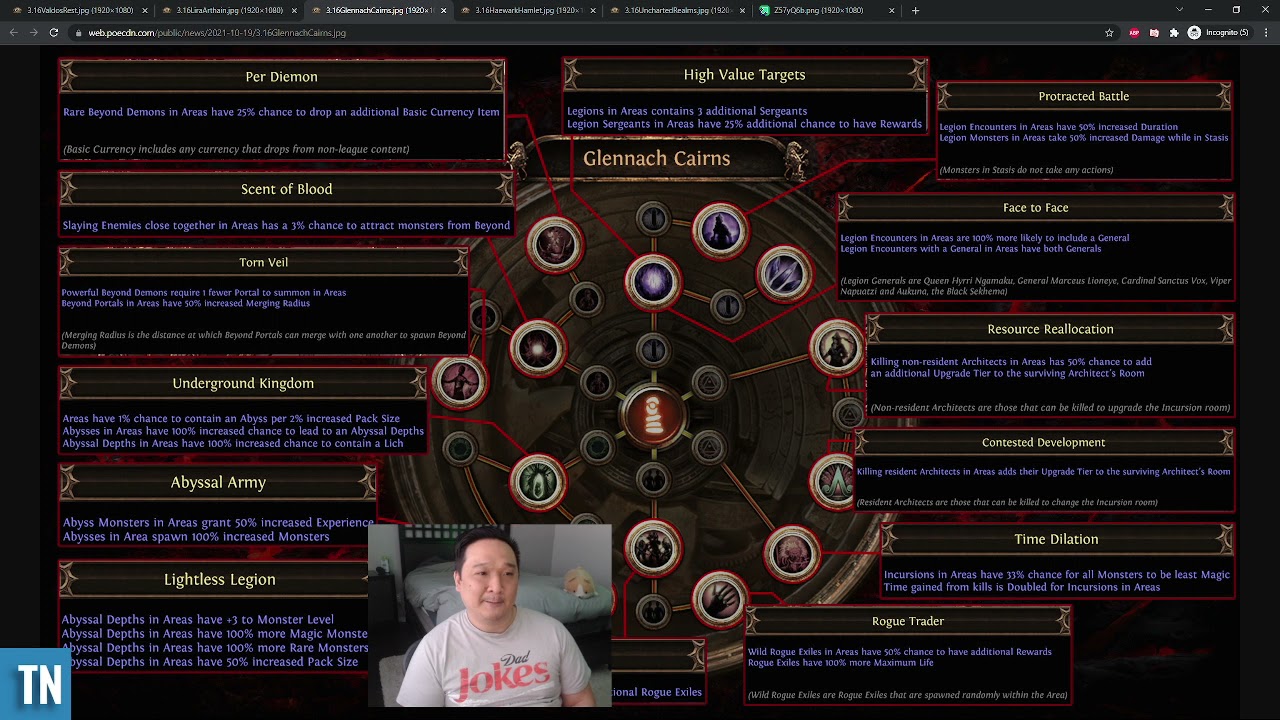Click the Lightless Legion heading

tap(219, 579)
